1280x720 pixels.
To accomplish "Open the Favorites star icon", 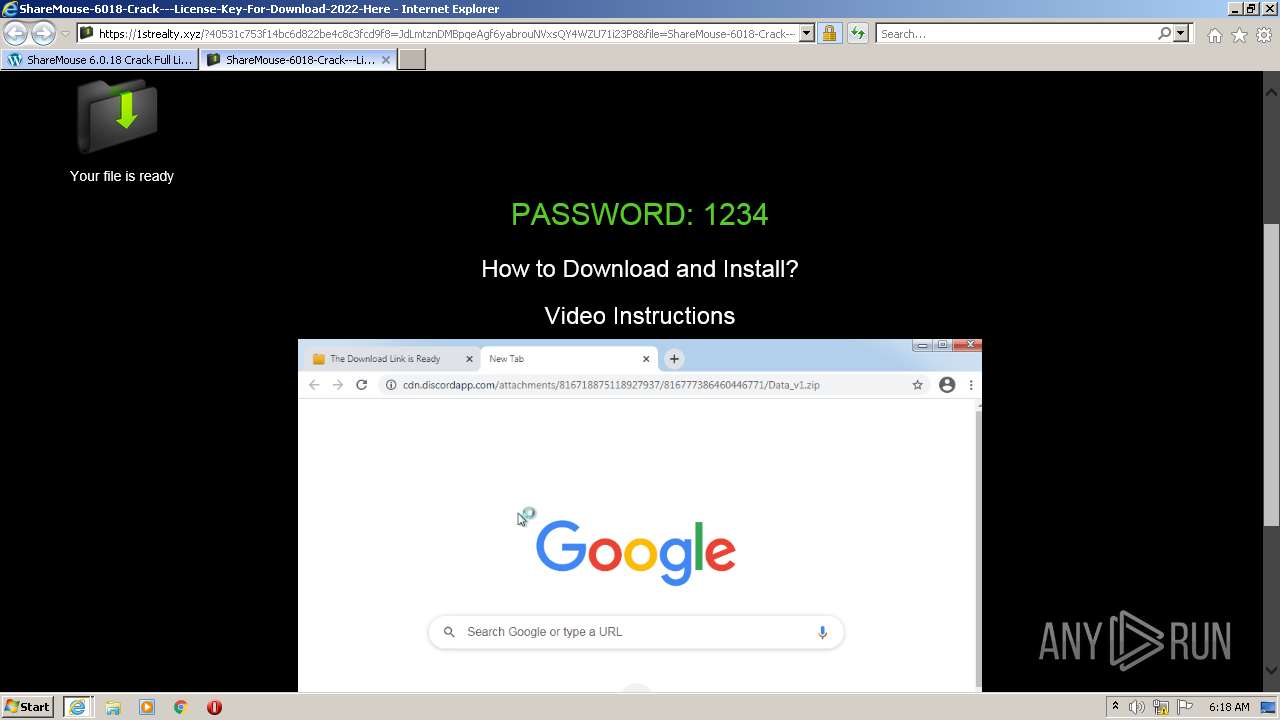I will coord(1239,35).
